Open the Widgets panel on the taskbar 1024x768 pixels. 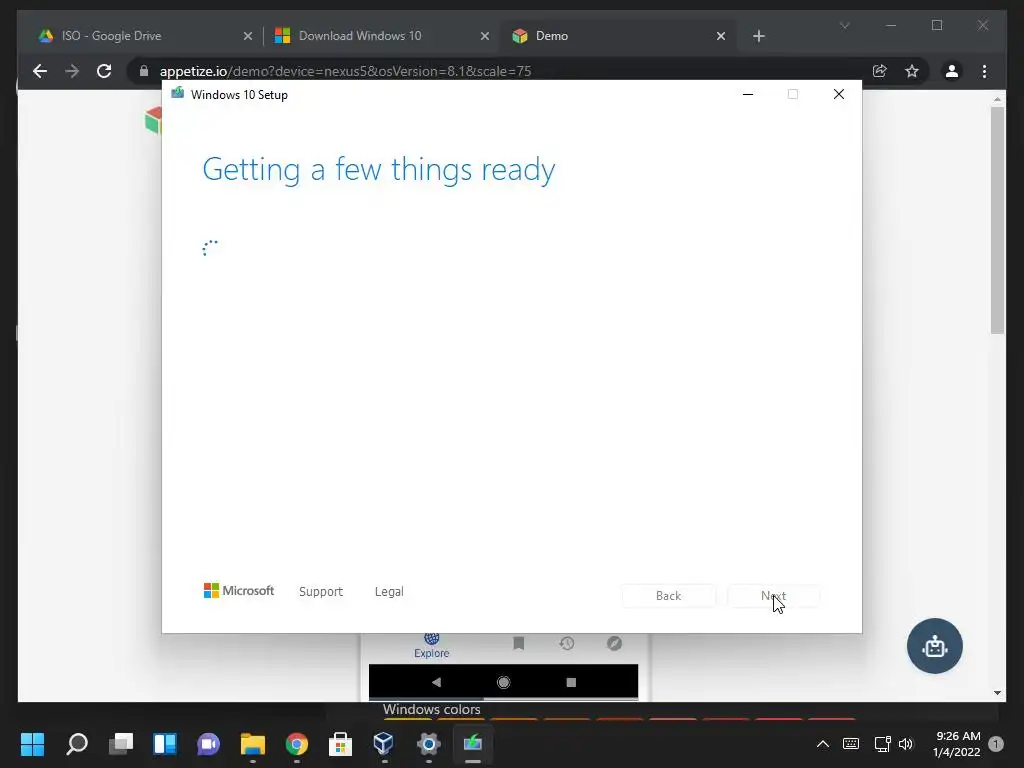165,744
